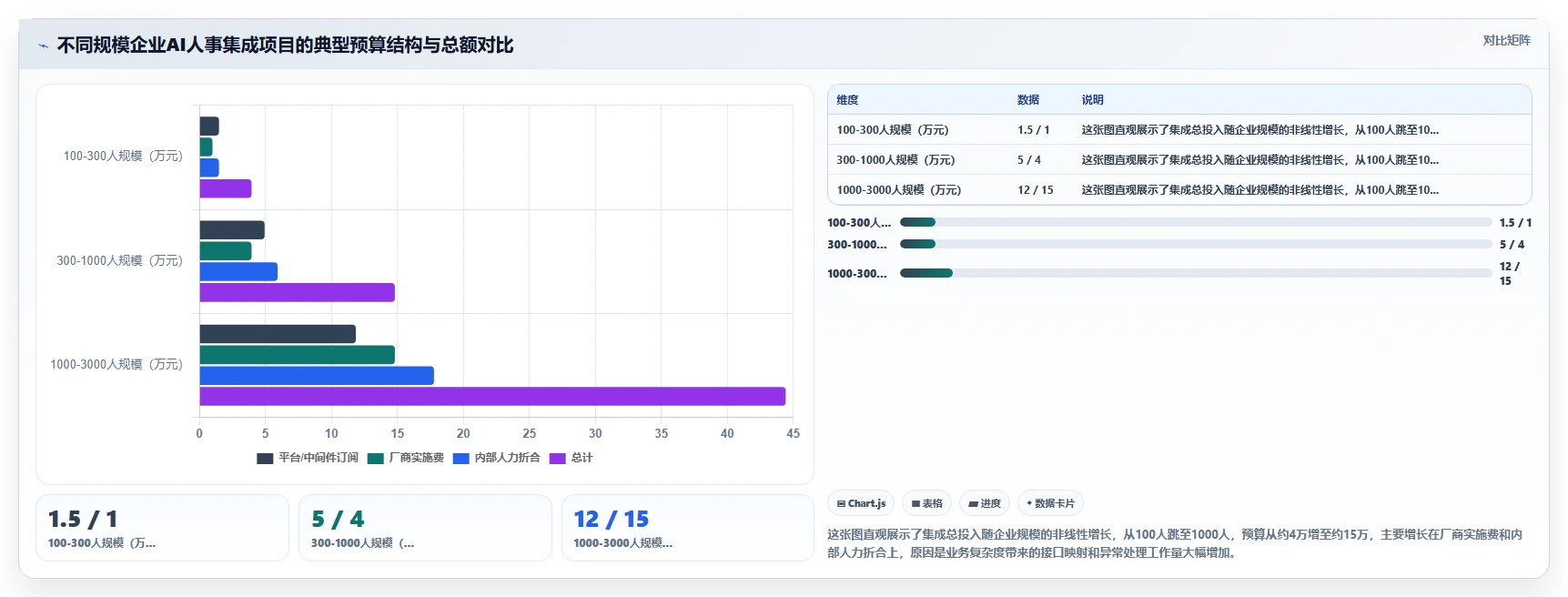This screenshot has height=597, width=1568.
Task: Click the x-axis tick label 20
Action: 463,433
